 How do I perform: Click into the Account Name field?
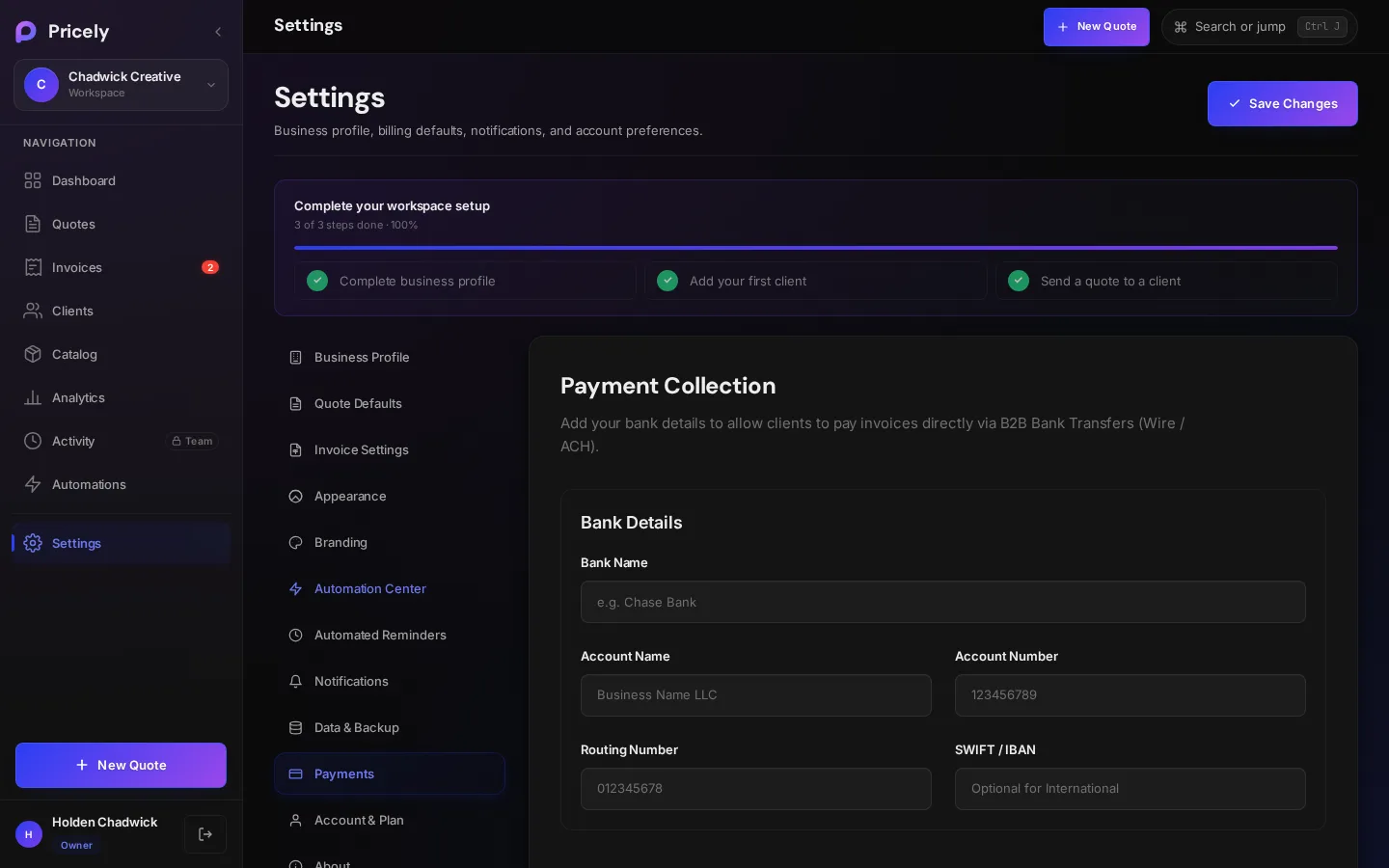click(x=756, y=695)
